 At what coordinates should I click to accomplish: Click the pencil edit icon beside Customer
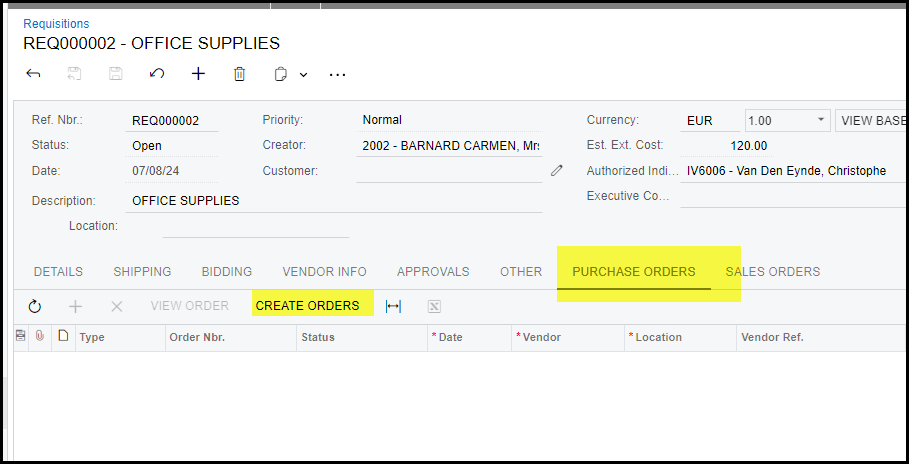(557, 171)
